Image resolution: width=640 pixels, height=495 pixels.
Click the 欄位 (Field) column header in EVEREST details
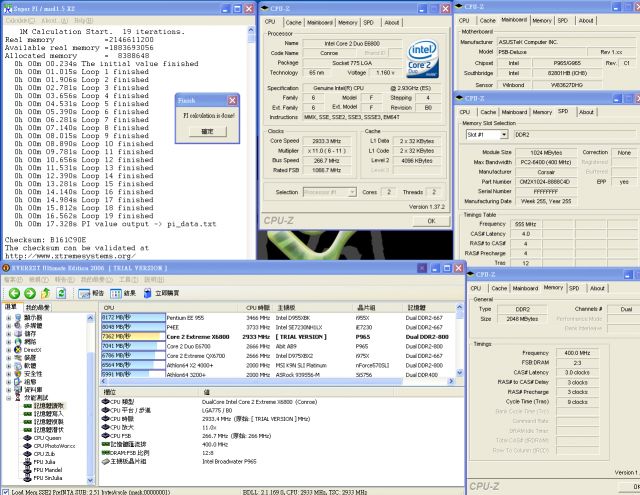click(x=149, y=392)
